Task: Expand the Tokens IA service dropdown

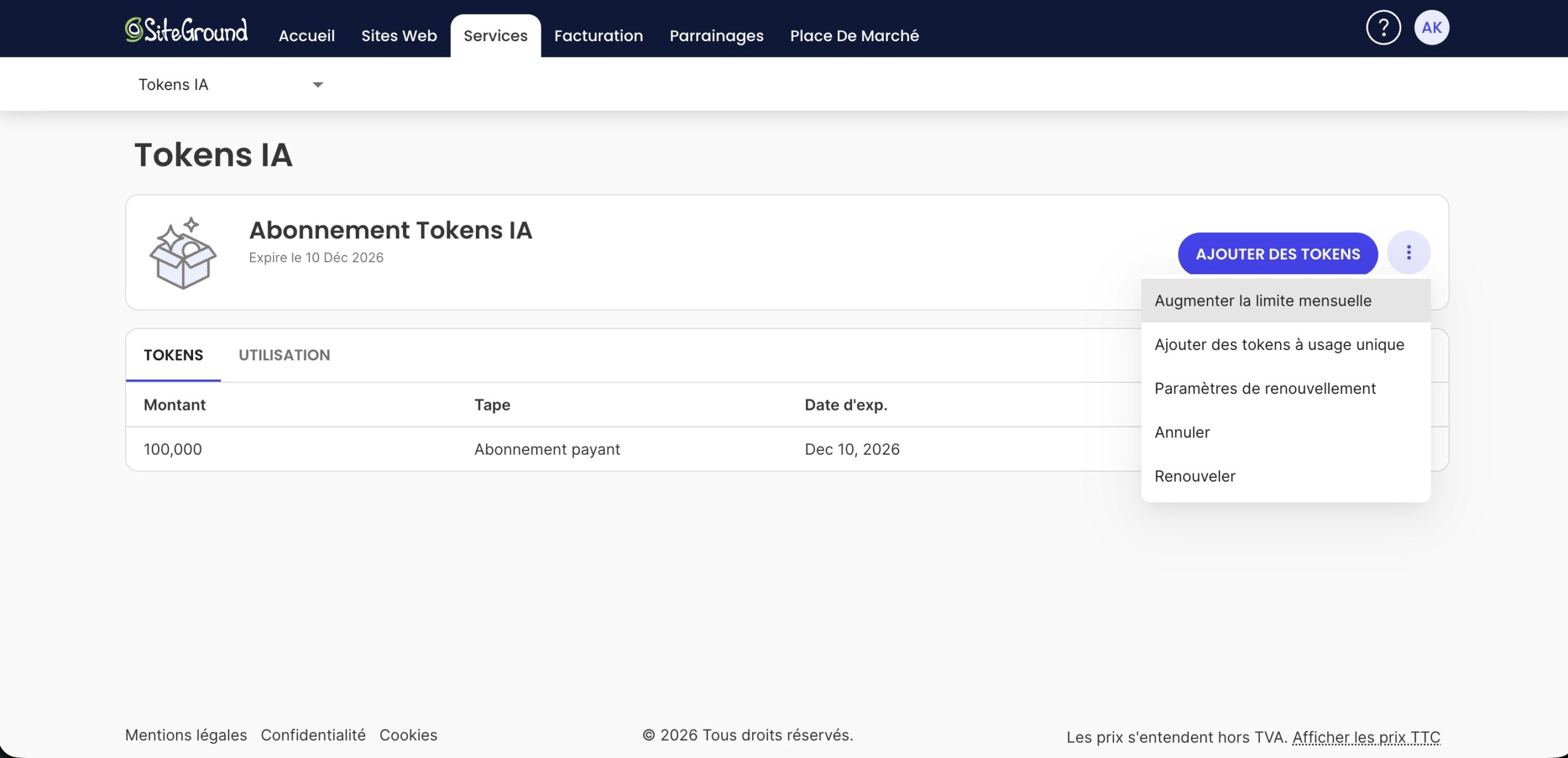Action: point(230,85)
